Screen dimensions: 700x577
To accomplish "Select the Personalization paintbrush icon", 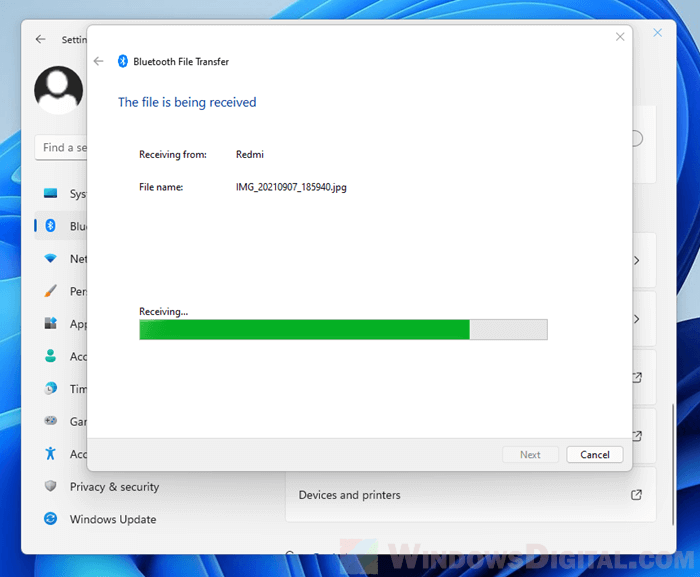I will click(51, 291).
